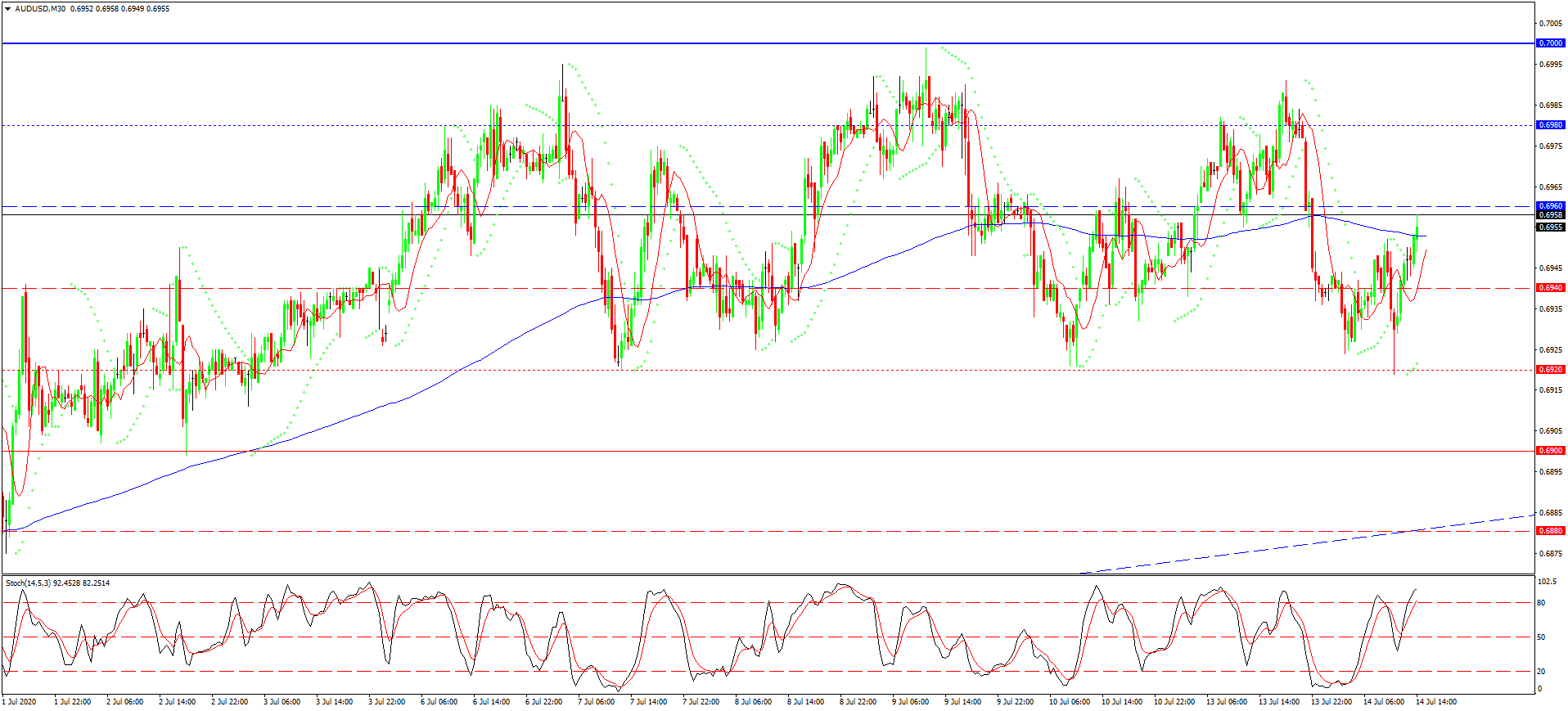Click the 80 level on stochastic scale
This screenshot has width=1568, height=711.
[x=1541, y=603]
